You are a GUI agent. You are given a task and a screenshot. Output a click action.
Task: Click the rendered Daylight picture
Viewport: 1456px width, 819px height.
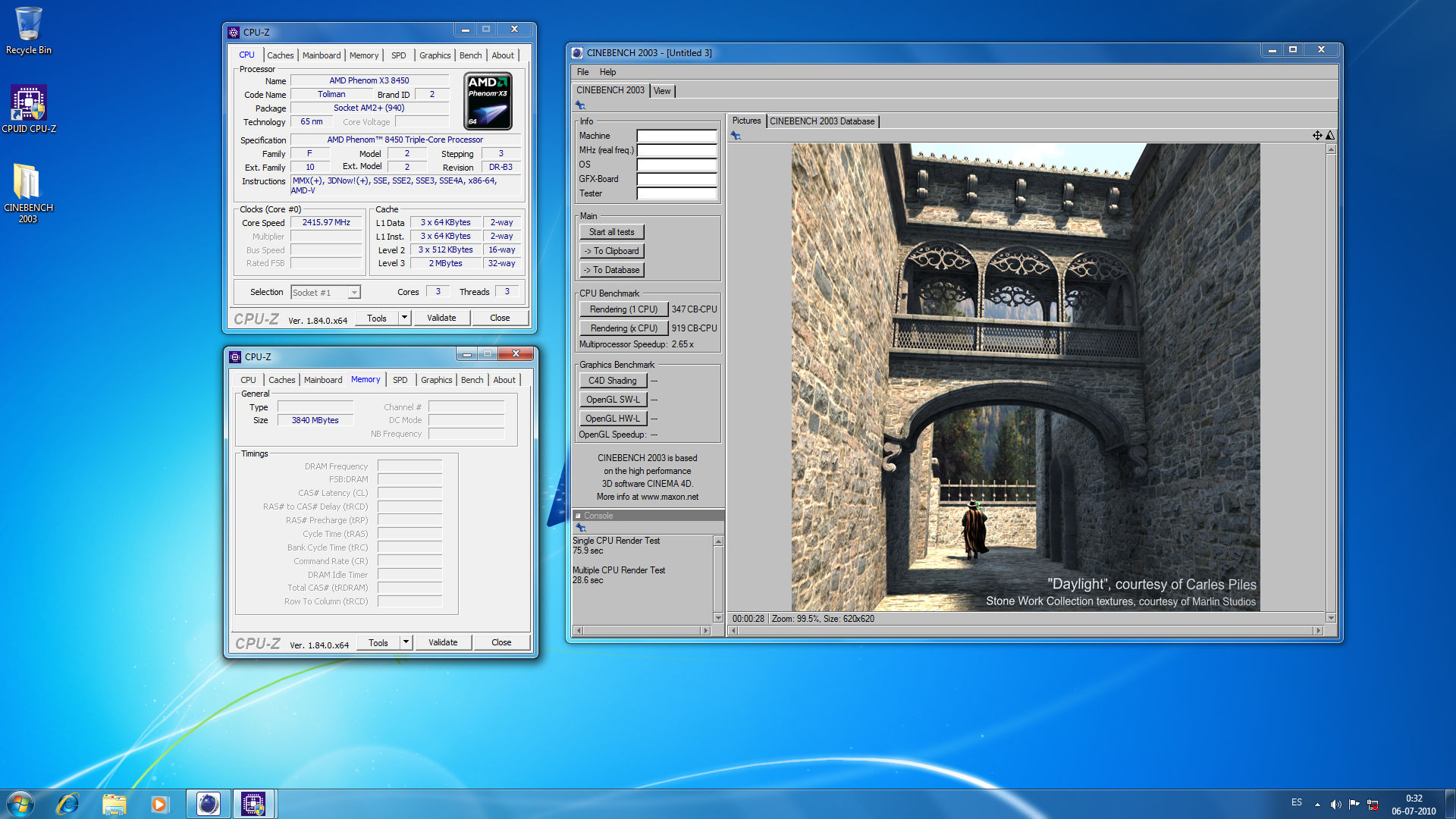[1025, 377]
